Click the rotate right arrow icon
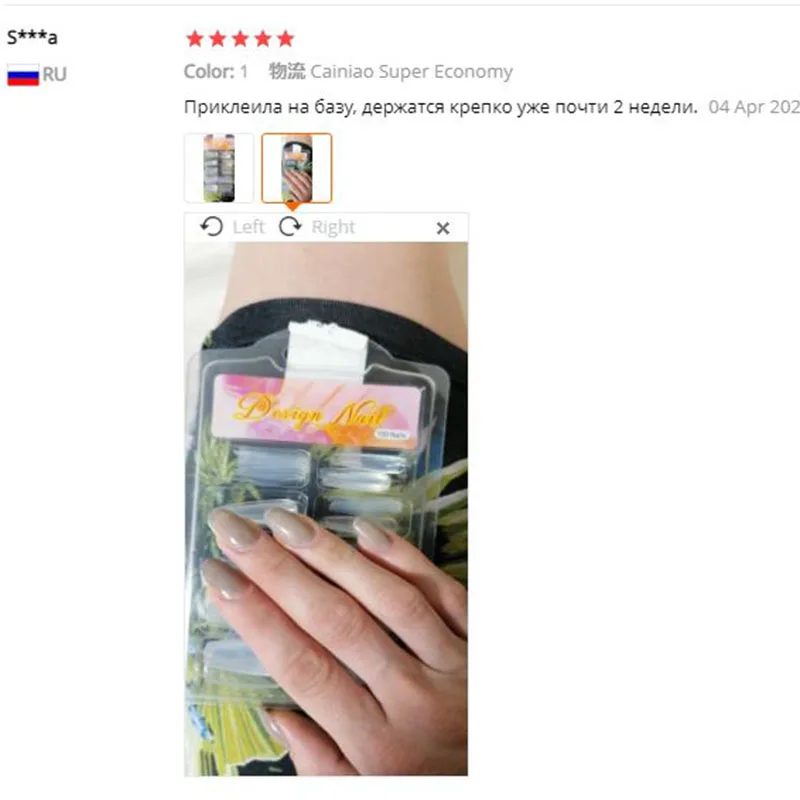 290,227
